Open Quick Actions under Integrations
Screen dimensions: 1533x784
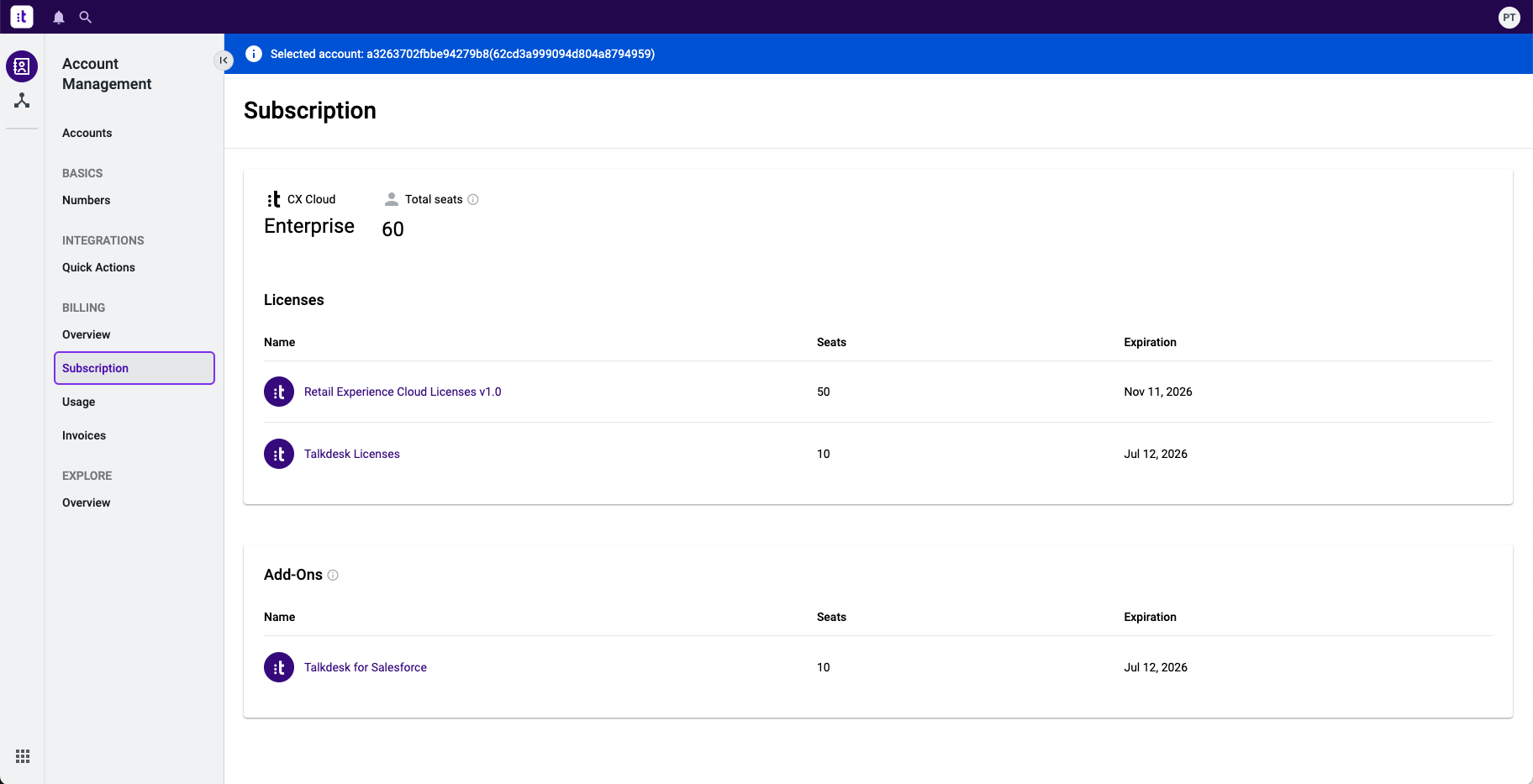coord(98,267)
